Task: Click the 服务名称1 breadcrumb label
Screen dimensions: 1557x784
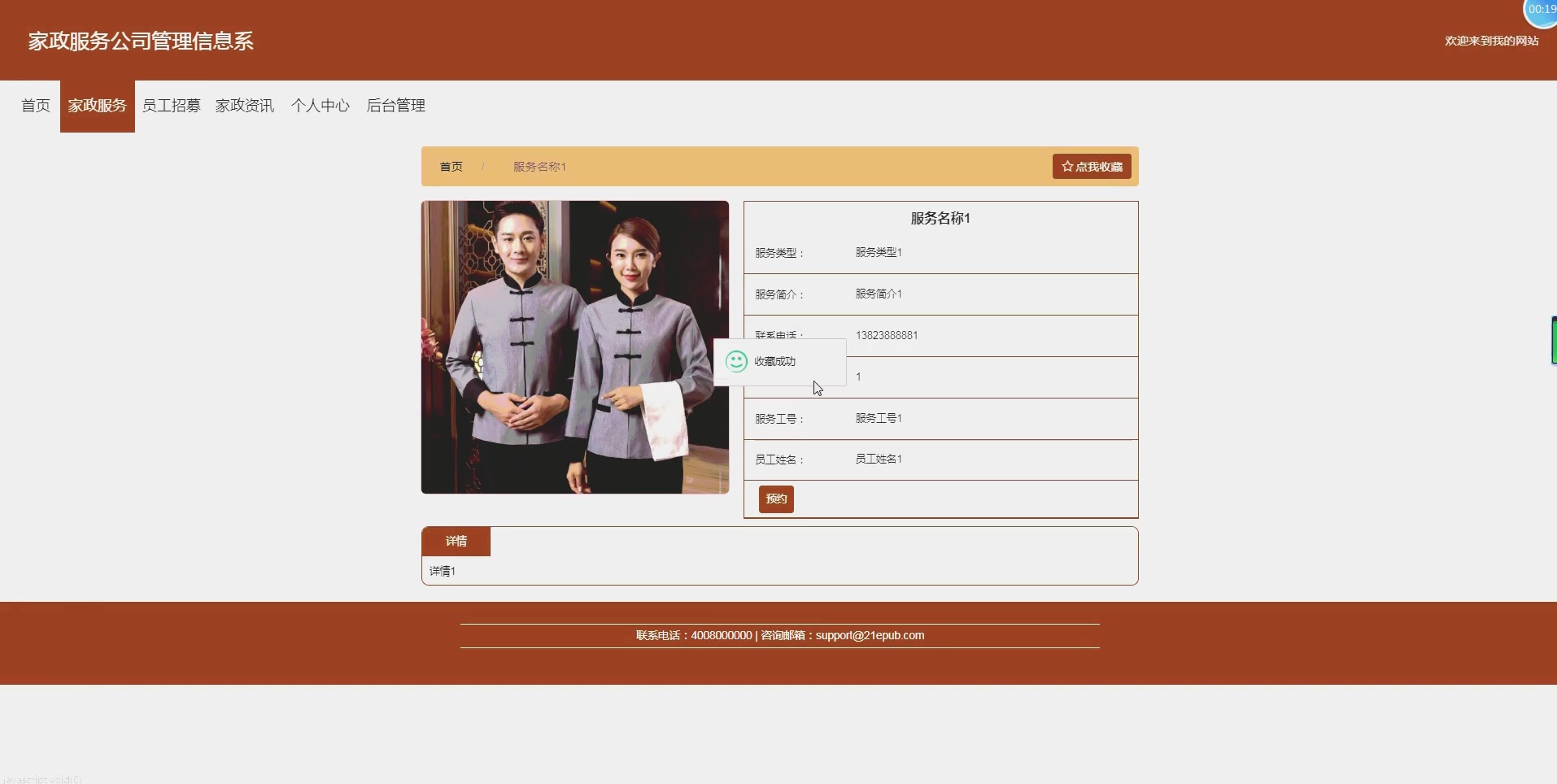Action: [x=539, y=166]
